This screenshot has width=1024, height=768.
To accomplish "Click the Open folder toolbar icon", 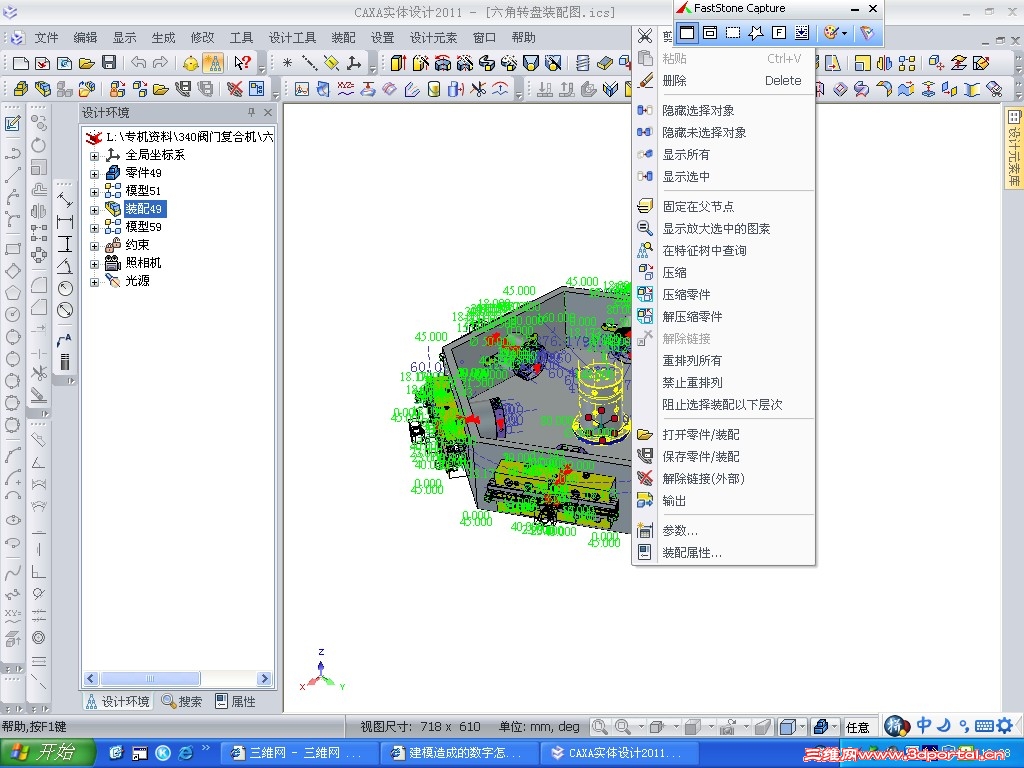I will point(87,63).
